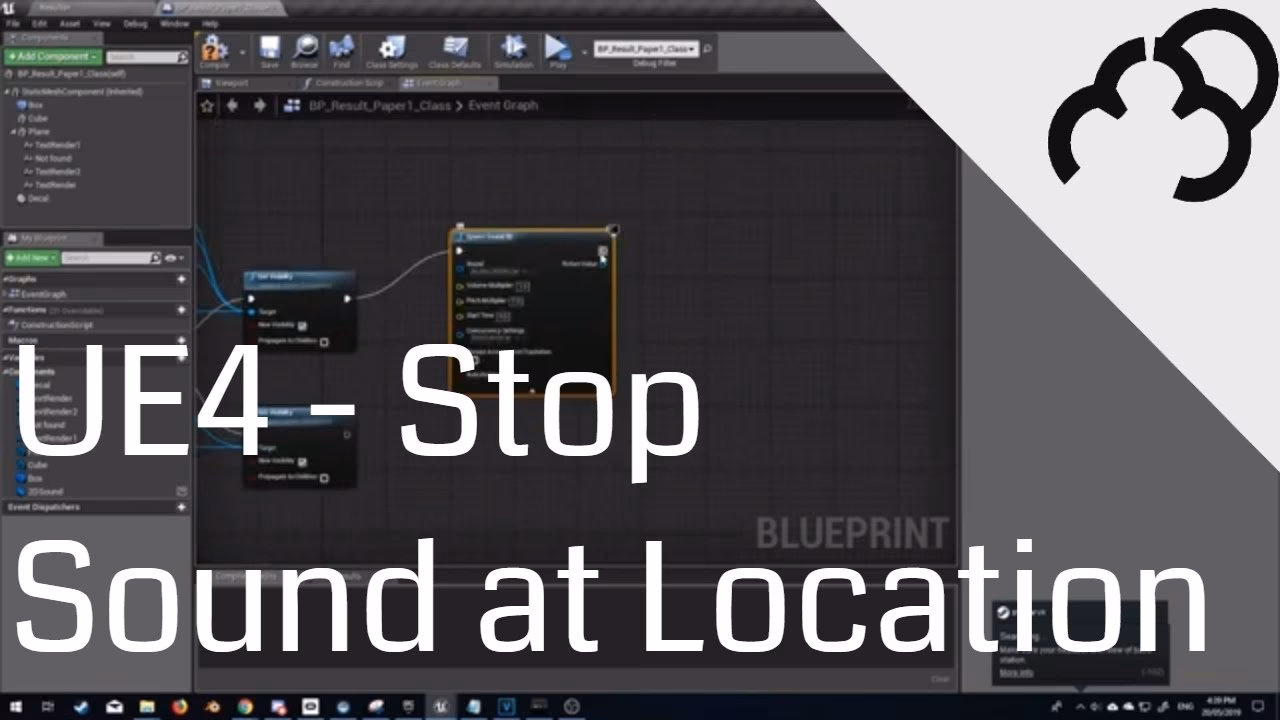Open the Play options dropdown arrow

[x=584, y=50]
